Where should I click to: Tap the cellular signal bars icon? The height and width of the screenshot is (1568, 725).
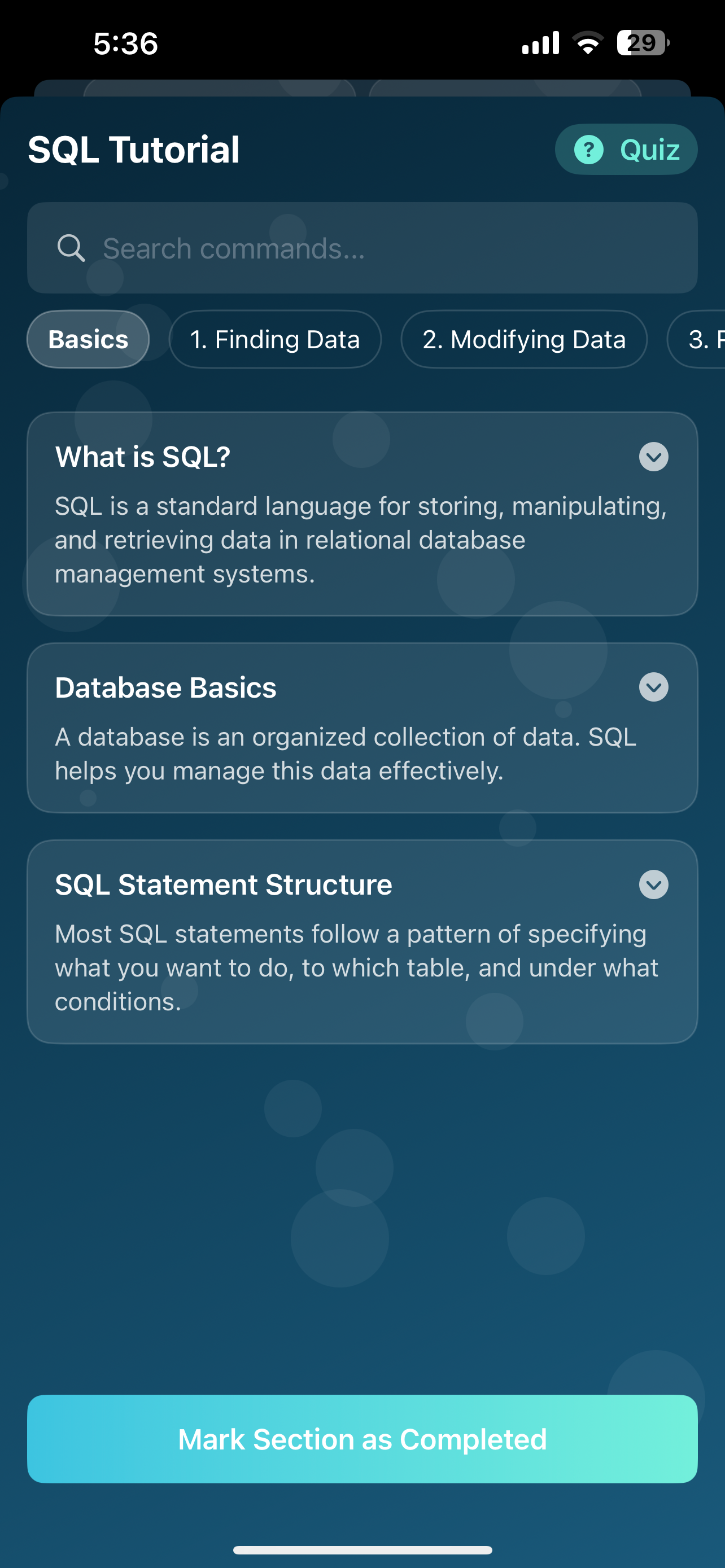(x=540, y=43)
